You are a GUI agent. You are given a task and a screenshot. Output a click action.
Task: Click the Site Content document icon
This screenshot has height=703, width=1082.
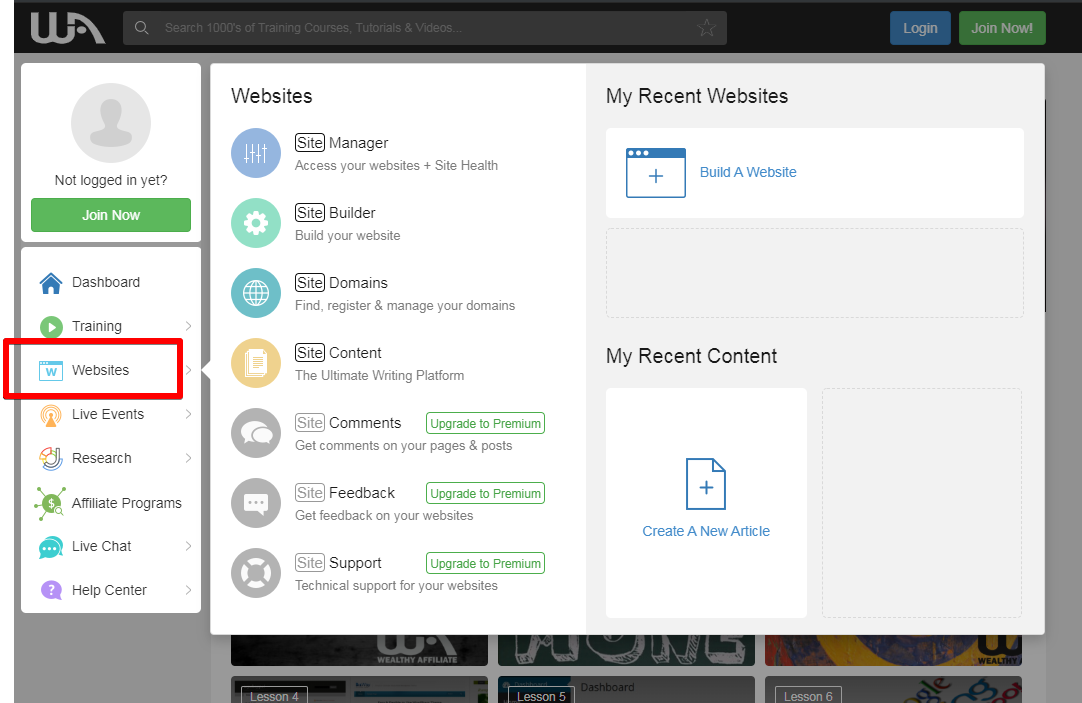pyautogui.click(x=256, y=363)
